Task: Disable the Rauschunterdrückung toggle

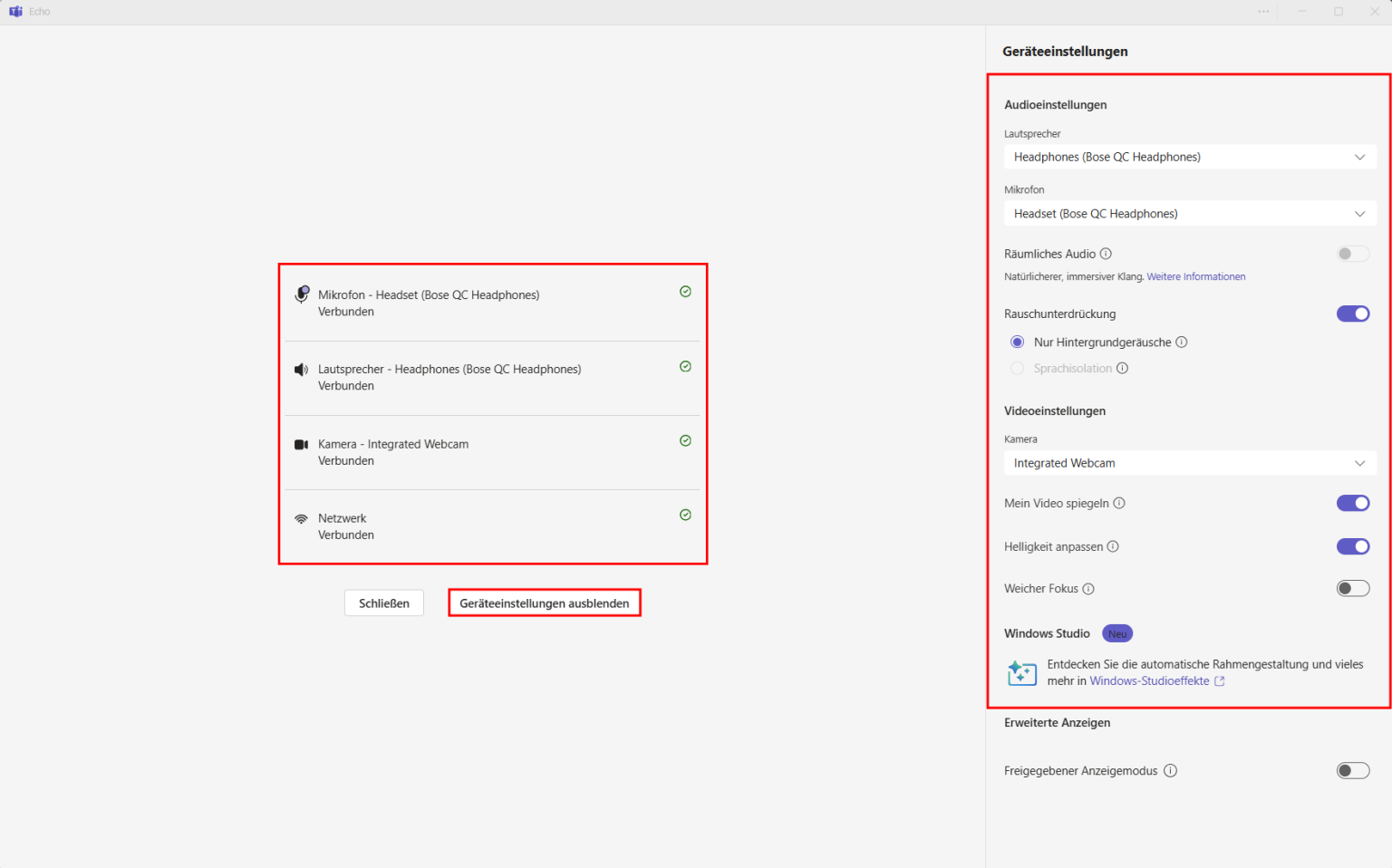Action: point(1352,313)
